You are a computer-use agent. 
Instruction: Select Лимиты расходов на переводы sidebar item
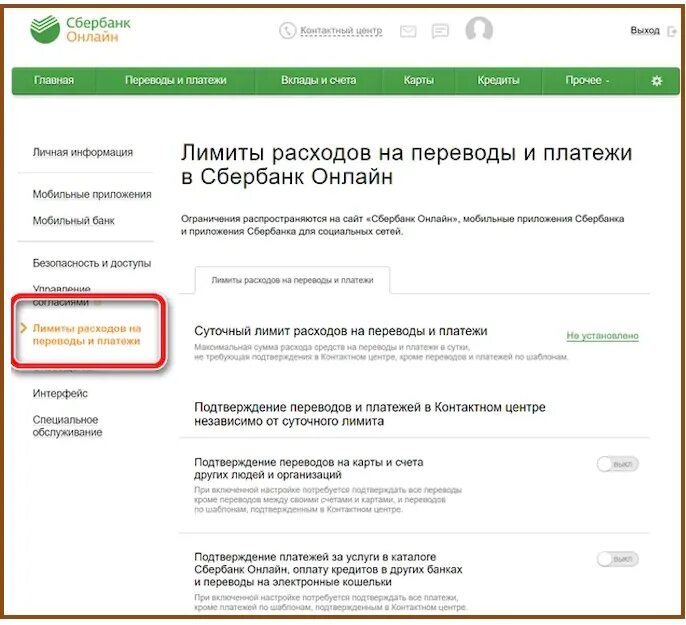pyautogui.click(x=87, y=335)
